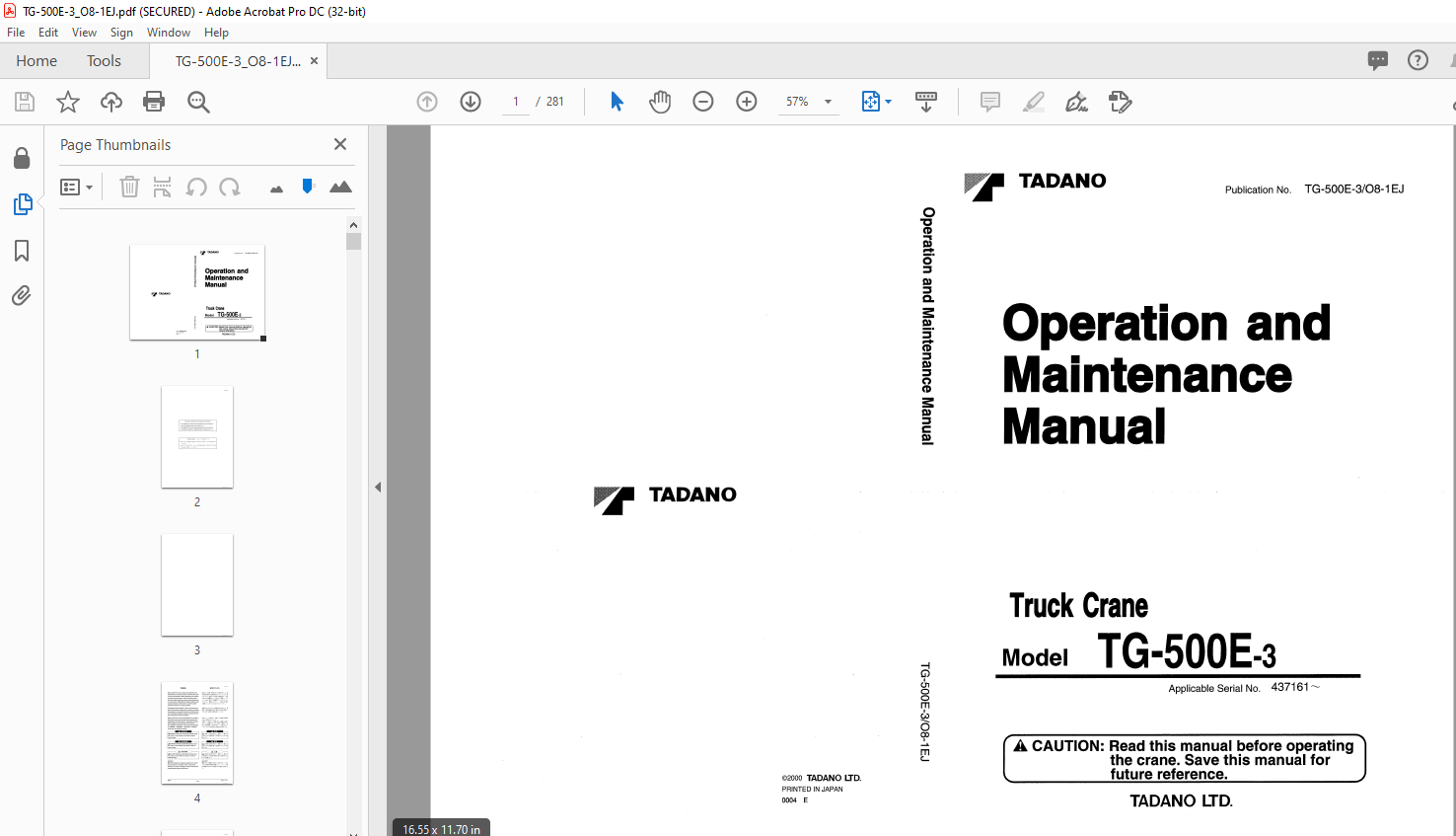Image resolution: width=1456 pixels, height=836 pixels.
Task: Close the TG-500E-3_O8-1EJ document tab
Action: 314,61
